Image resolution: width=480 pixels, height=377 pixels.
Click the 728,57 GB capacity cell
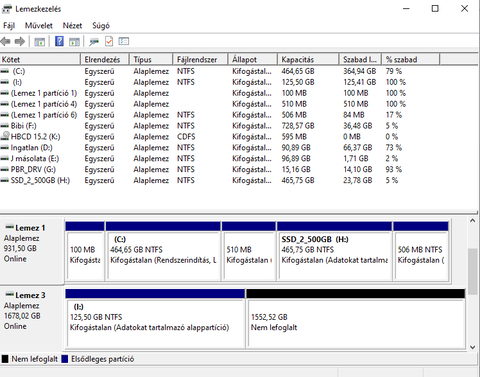(x=298, y=126)
